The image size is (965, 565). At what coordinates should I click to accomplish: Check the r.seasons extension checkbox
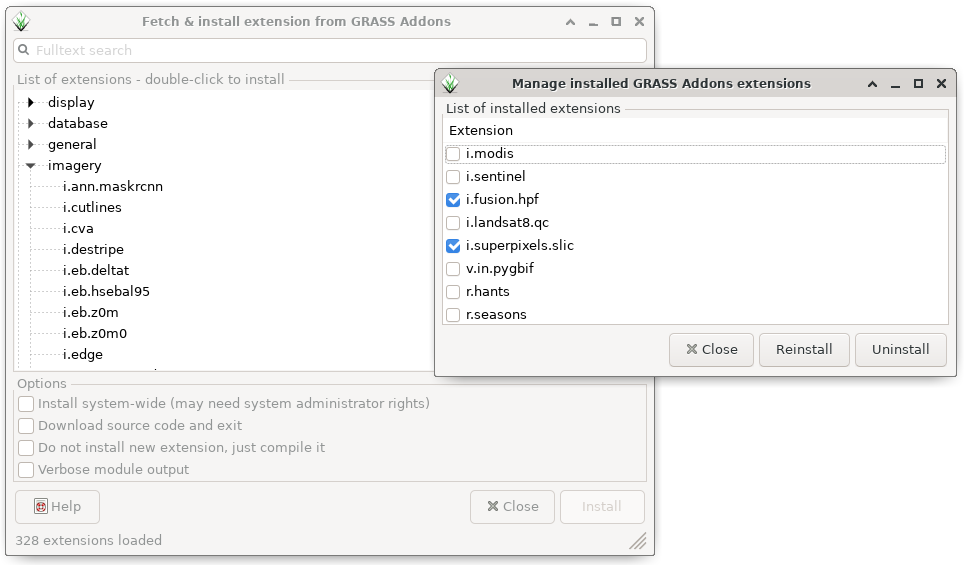click(x=453, y=315)
